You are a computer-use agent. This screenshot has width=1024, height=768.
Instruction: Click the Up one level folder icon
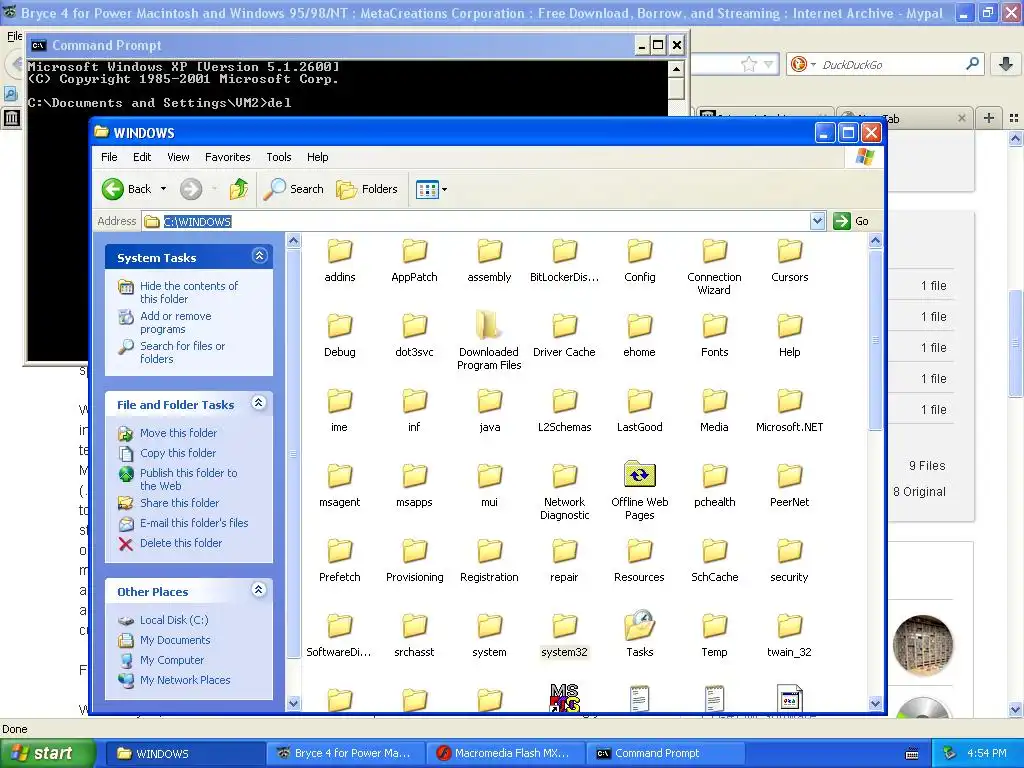point(239,189)
